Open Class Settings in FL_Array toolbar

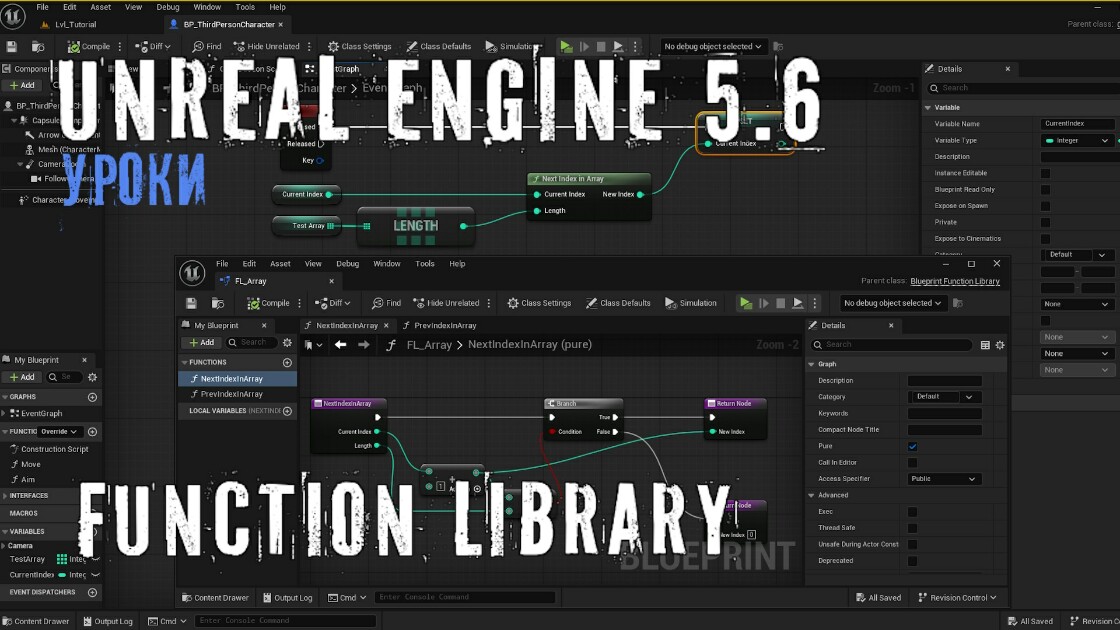pos(539,303)
